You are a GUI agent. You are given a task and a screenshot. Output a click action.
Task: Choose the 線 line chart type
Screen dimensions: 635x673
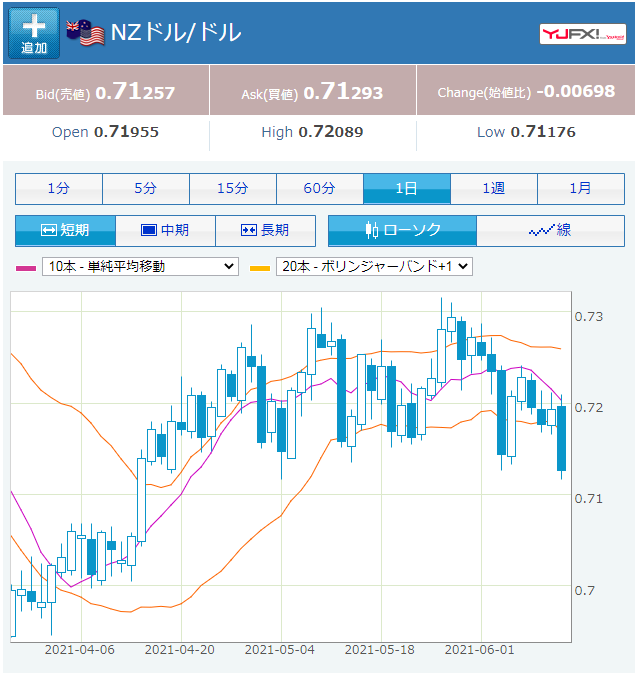[550, 230]
